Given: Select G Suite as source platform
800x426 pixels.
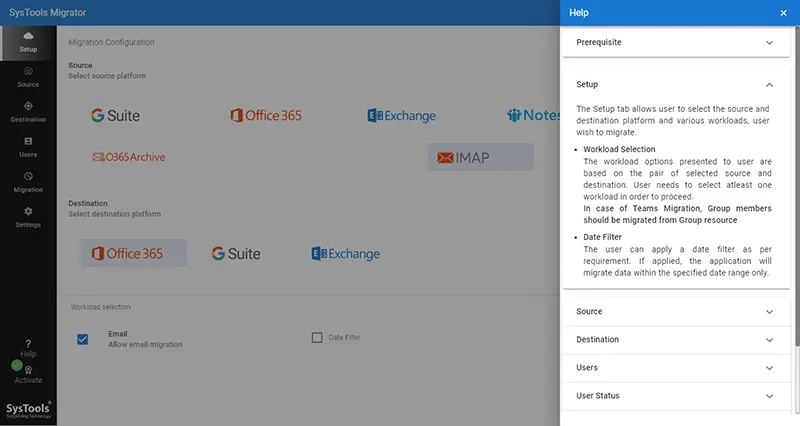Looking at the screenshot, I should (115, 115).
